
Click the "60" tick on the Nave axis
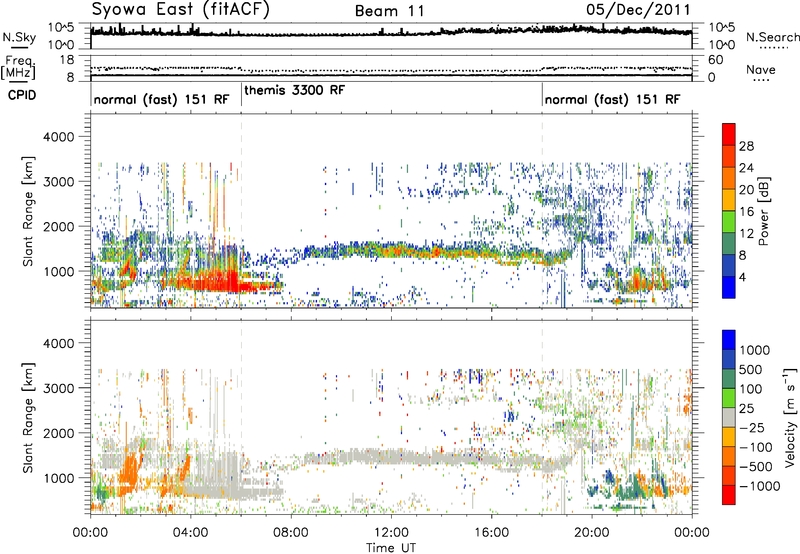(715, 60)
